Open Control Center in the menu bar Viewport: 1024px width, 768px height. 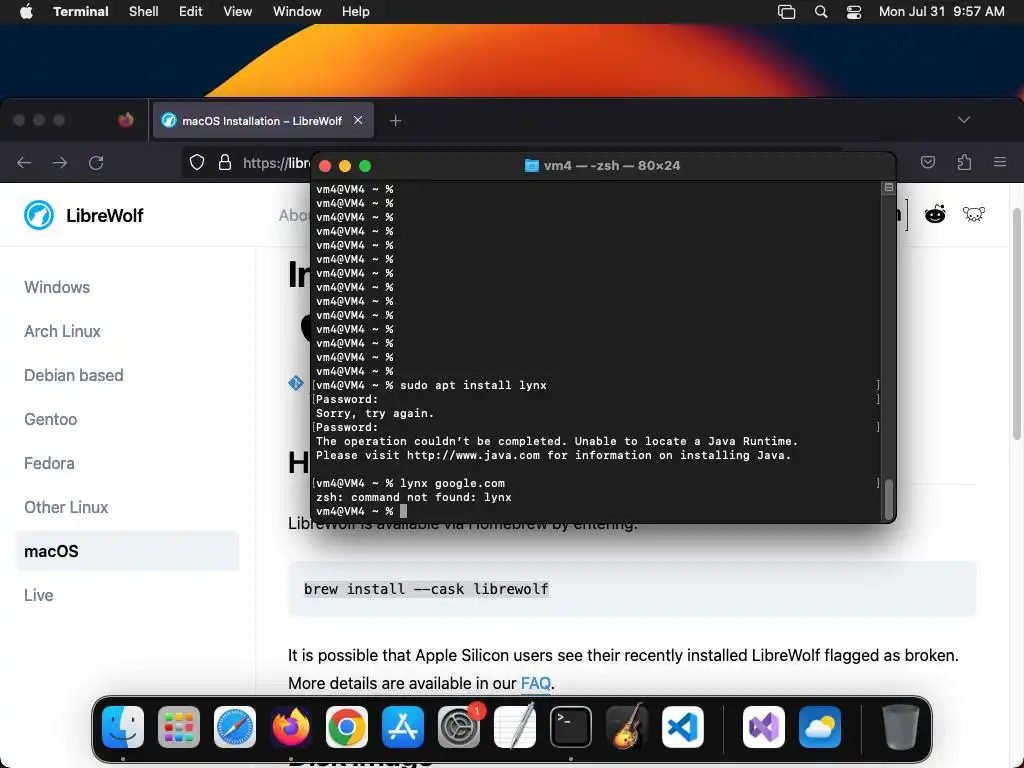854,12
